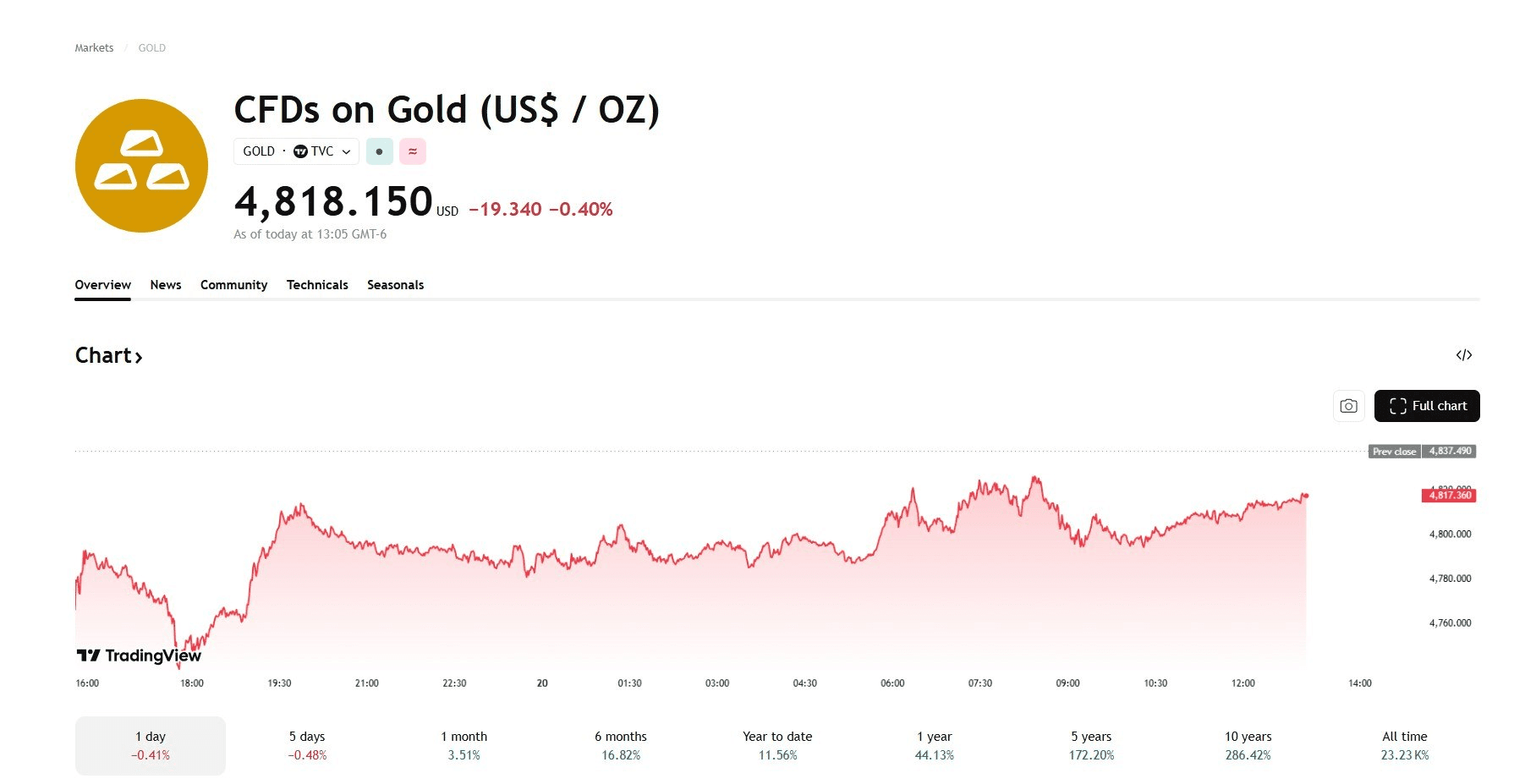Open the Full chart view
The height and width of the screenshot is (784, 1514).
coord(1427,406)
